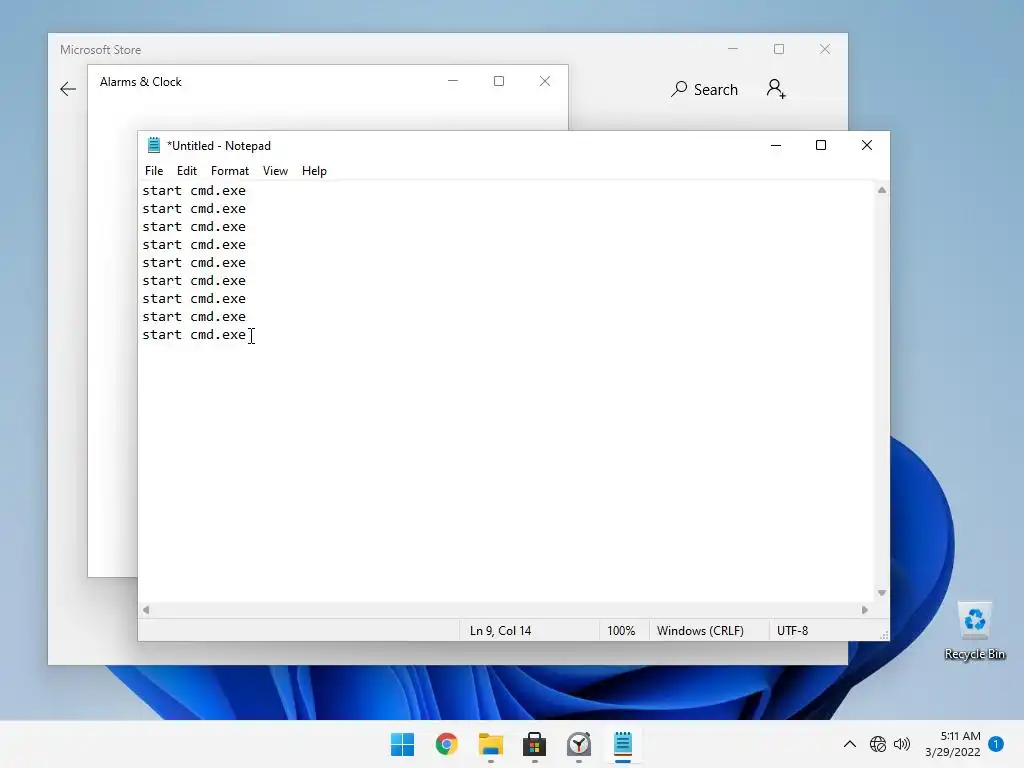
Task: Minimize the Microsoft Store window
Action: pos(733,49)
